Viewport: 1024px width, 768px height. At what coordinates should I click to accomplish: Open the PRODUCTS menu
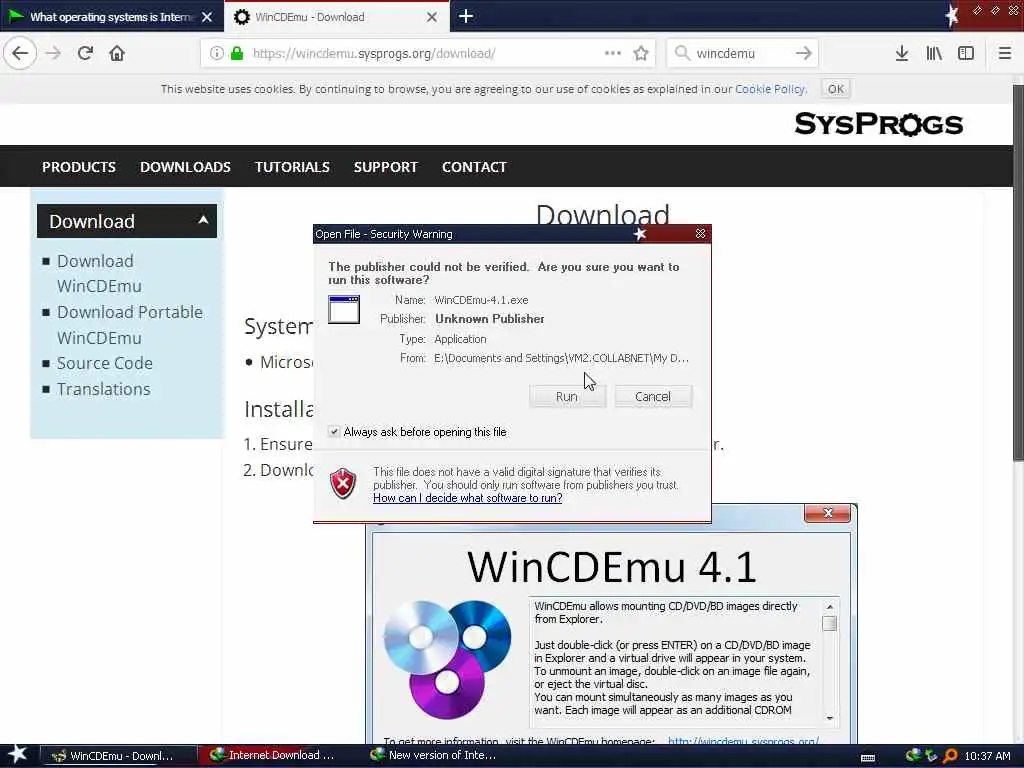(x=78, y=167)
